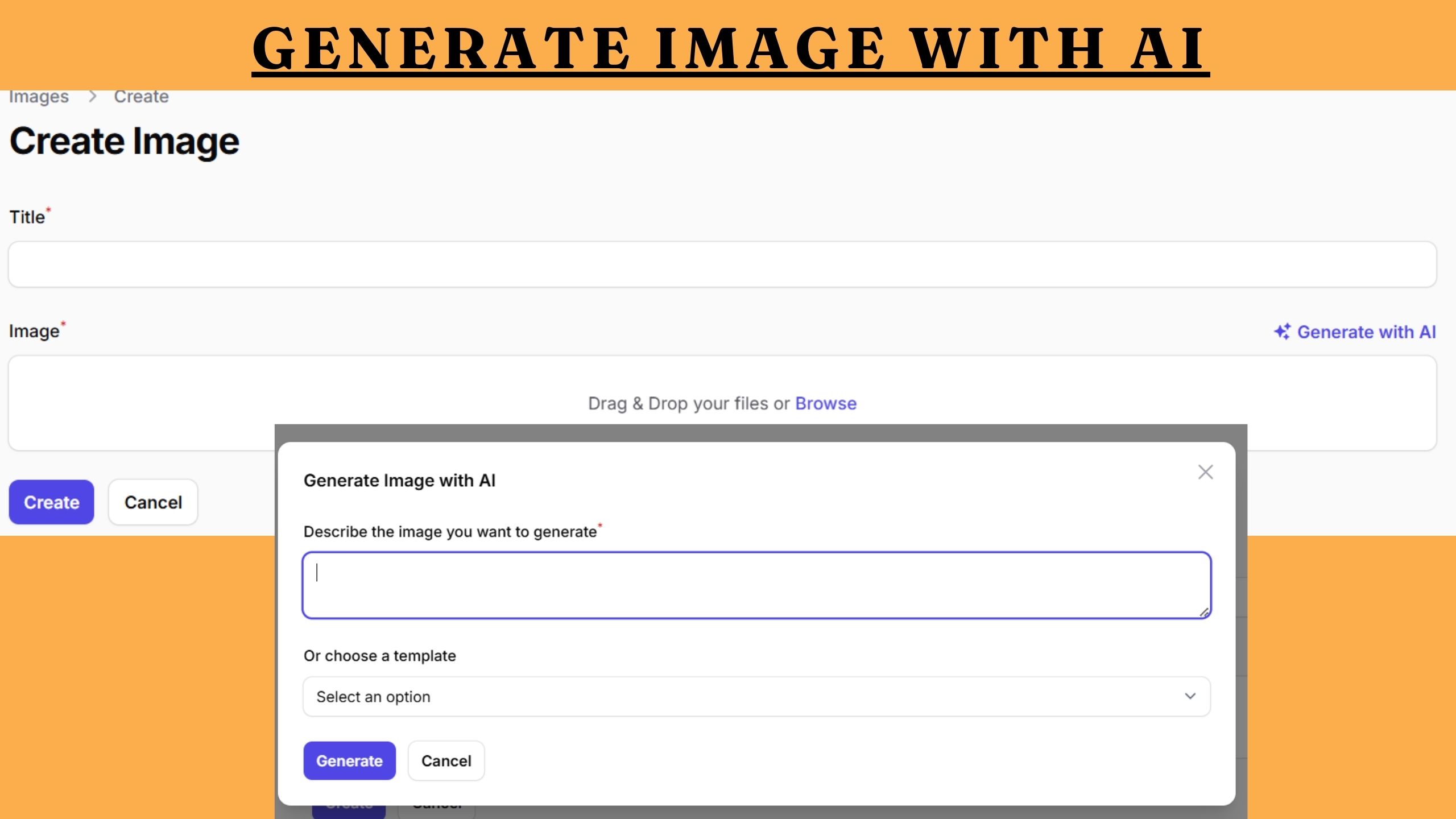Click the Create breadcrumb item

(x=141, y=97)
